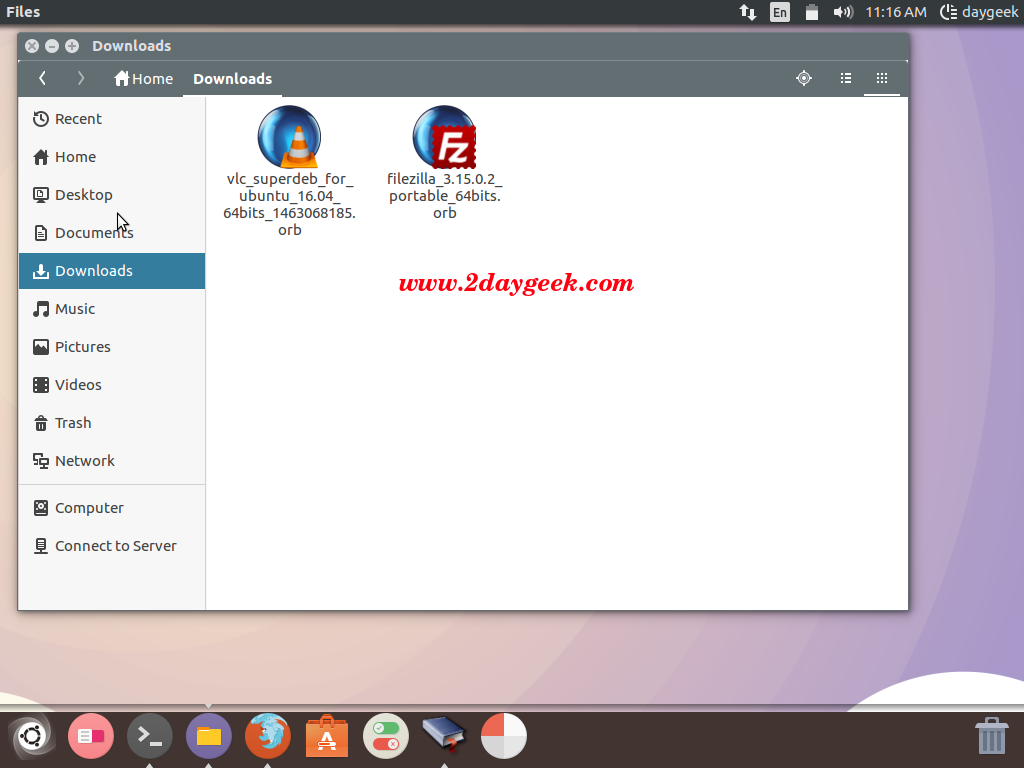Open the daygeek session menu
This screenshot has height=768, width=1024.
(979, 12)
